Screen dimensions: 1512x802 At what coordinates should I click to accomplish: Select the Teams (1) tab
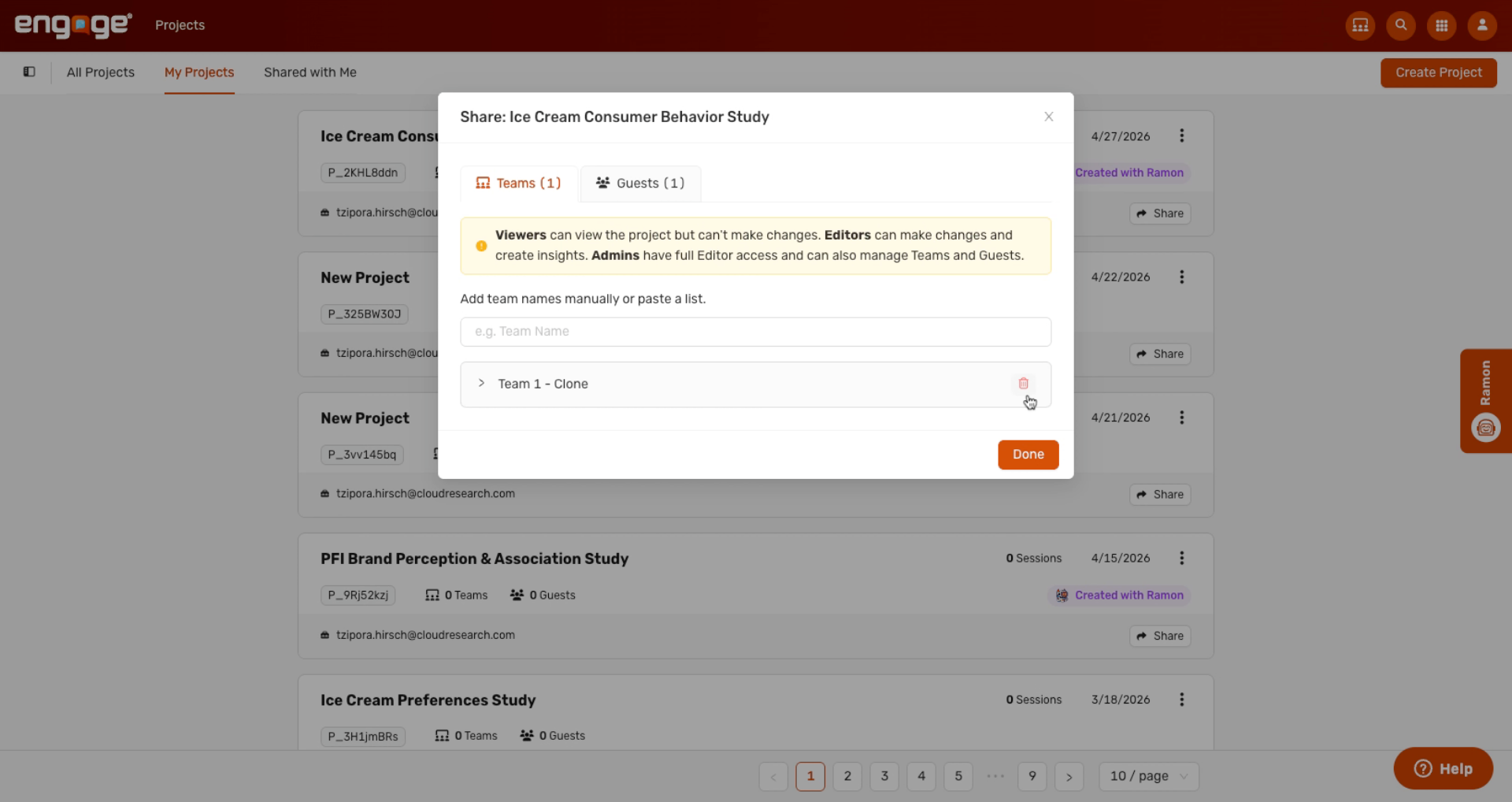519,184
